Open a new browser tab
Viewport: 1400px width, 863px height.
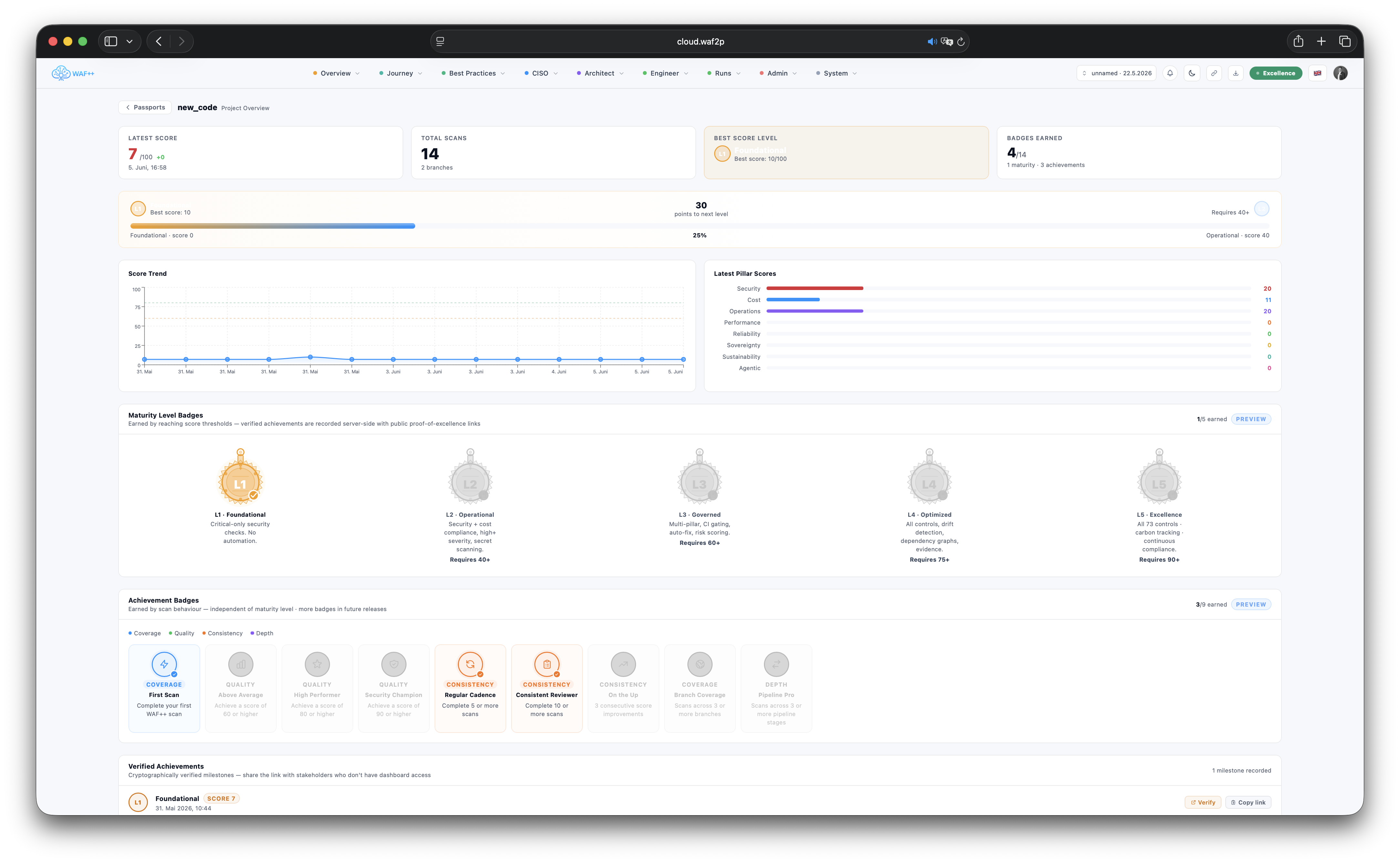[x=1321, y=41]
